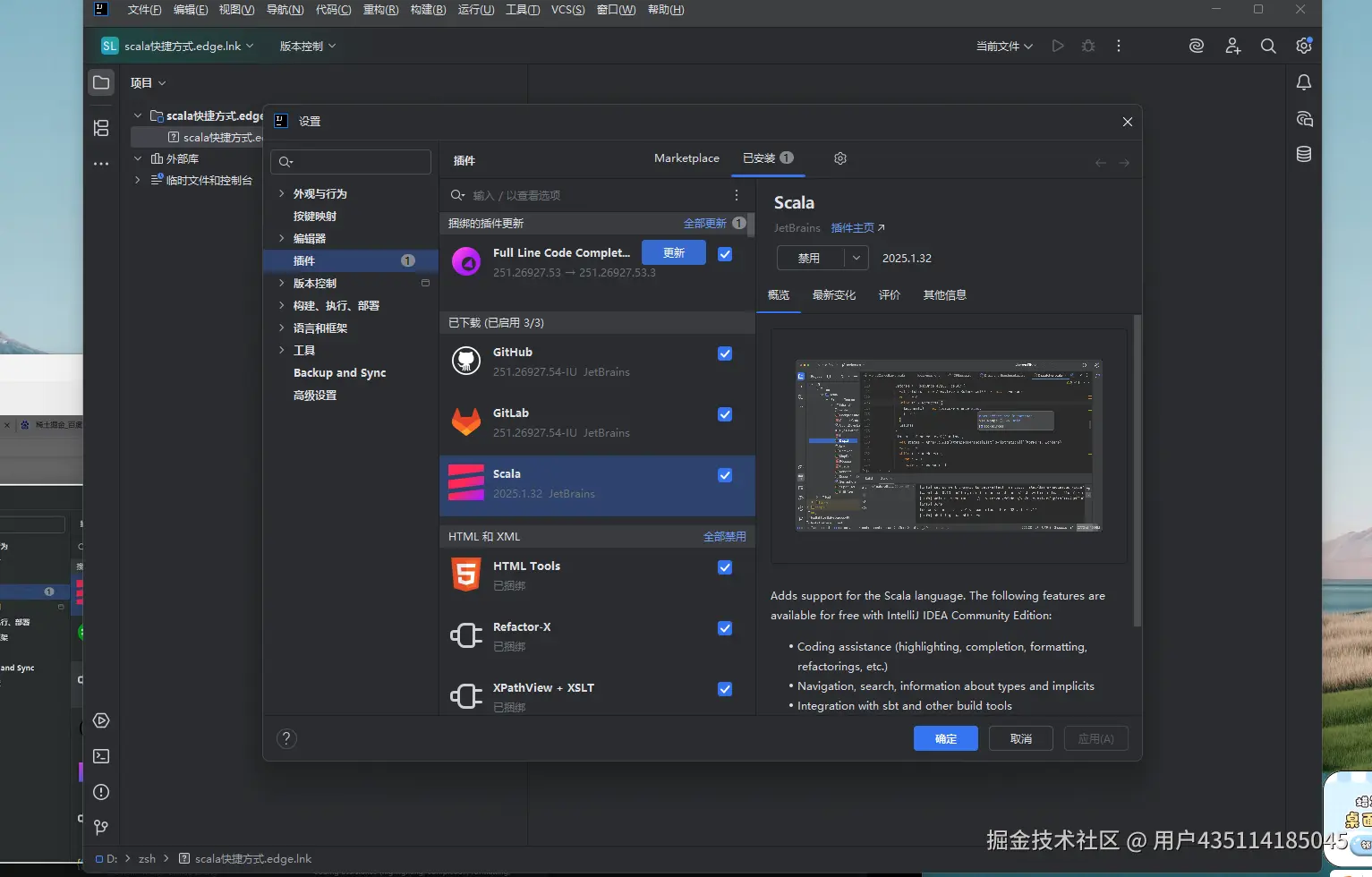The width and height of the screenshot is (1372, 877).
Task: Open the project name dropdown scala快捷方式.edge.lnk
Action: tap(177, 46)
